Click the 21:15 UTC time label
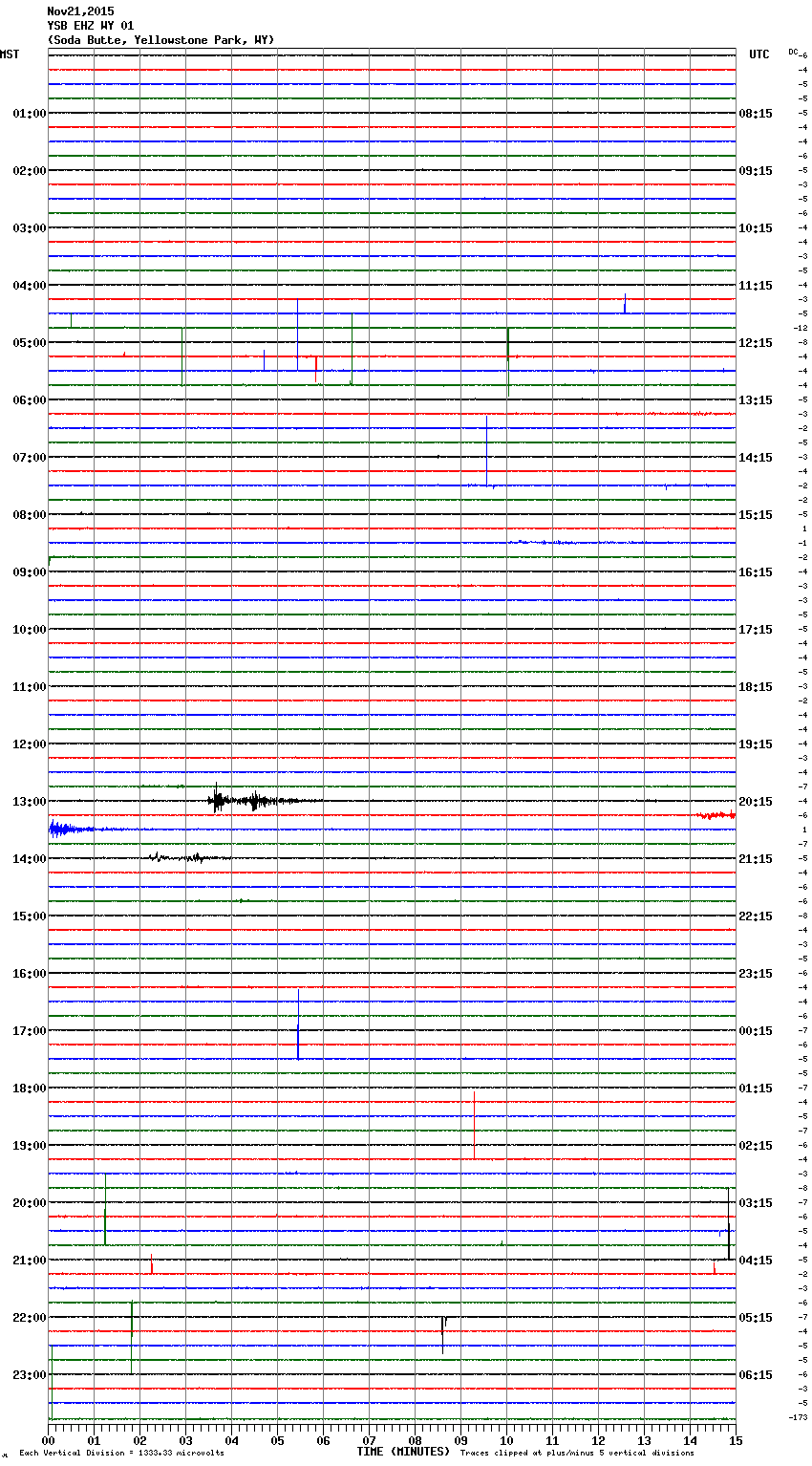 pyautogui.click(x=756, y=859)
